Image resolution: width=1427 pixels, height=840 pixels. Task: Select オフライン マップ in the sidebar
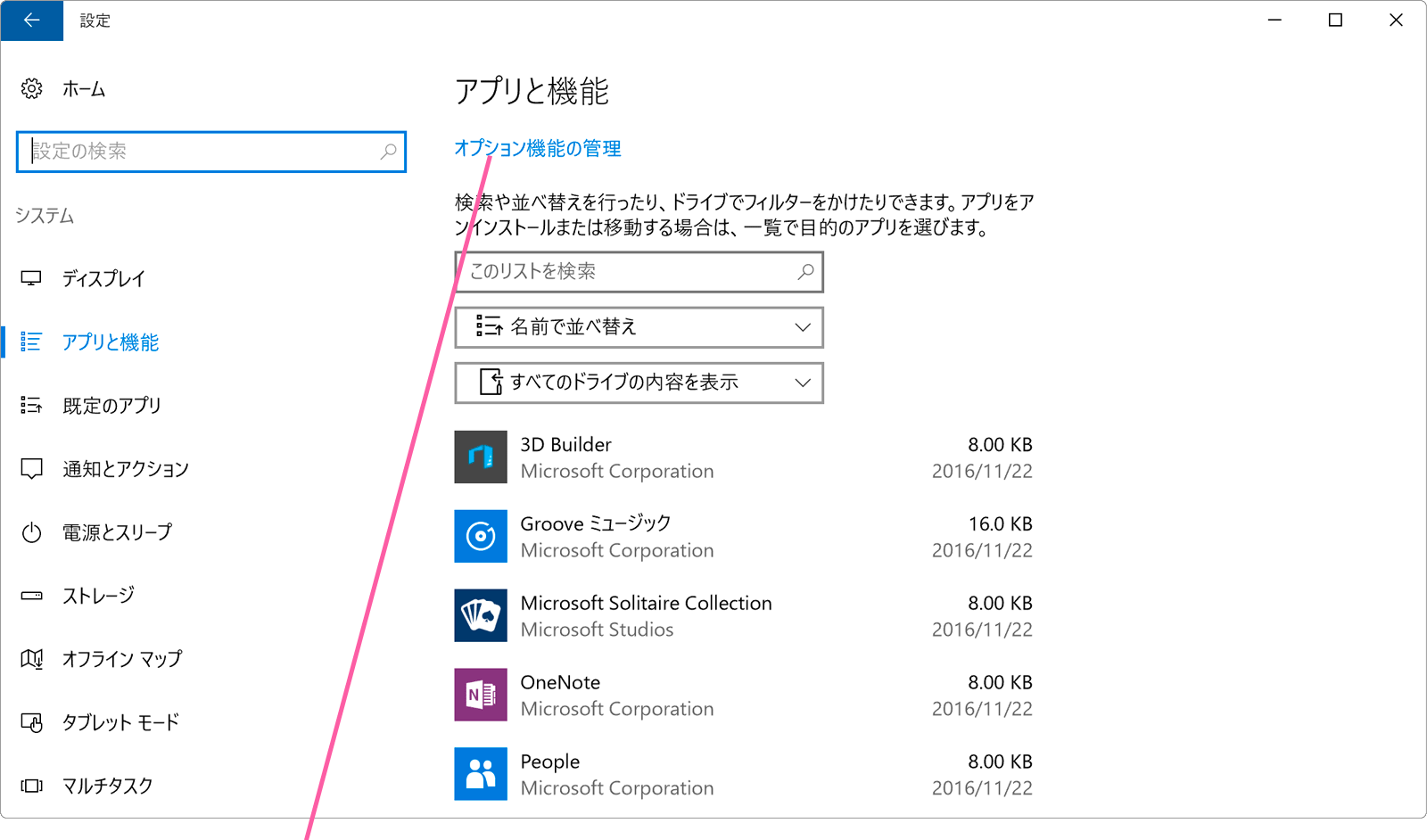click(122, 659)
